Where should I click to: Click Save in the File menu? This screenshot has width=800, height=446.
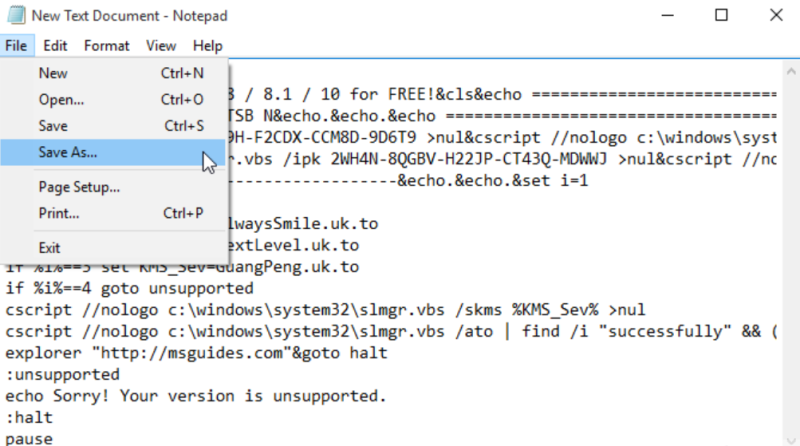[x=53, y=126]
